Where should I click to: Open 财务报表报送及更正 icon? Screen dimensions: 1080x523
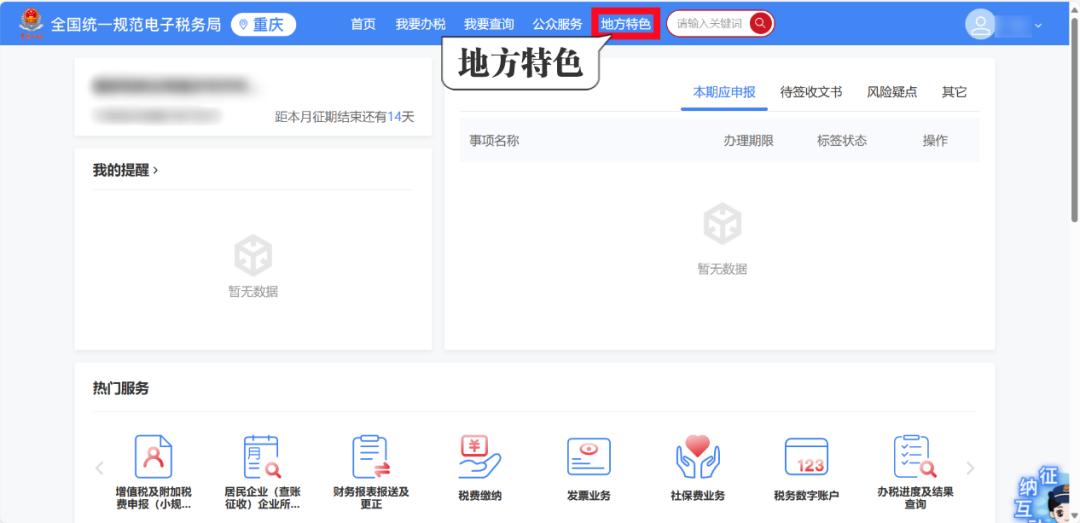click(x=371, y=458)
